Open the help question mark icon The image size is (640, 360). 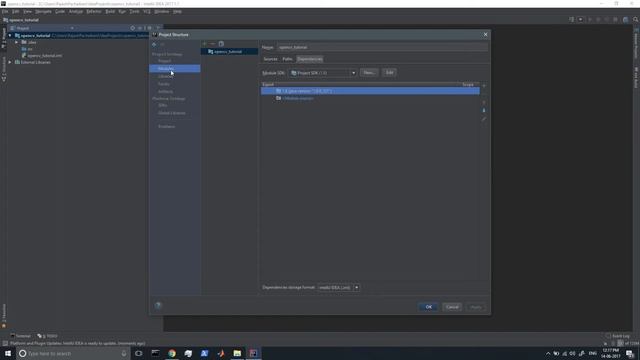158,305
